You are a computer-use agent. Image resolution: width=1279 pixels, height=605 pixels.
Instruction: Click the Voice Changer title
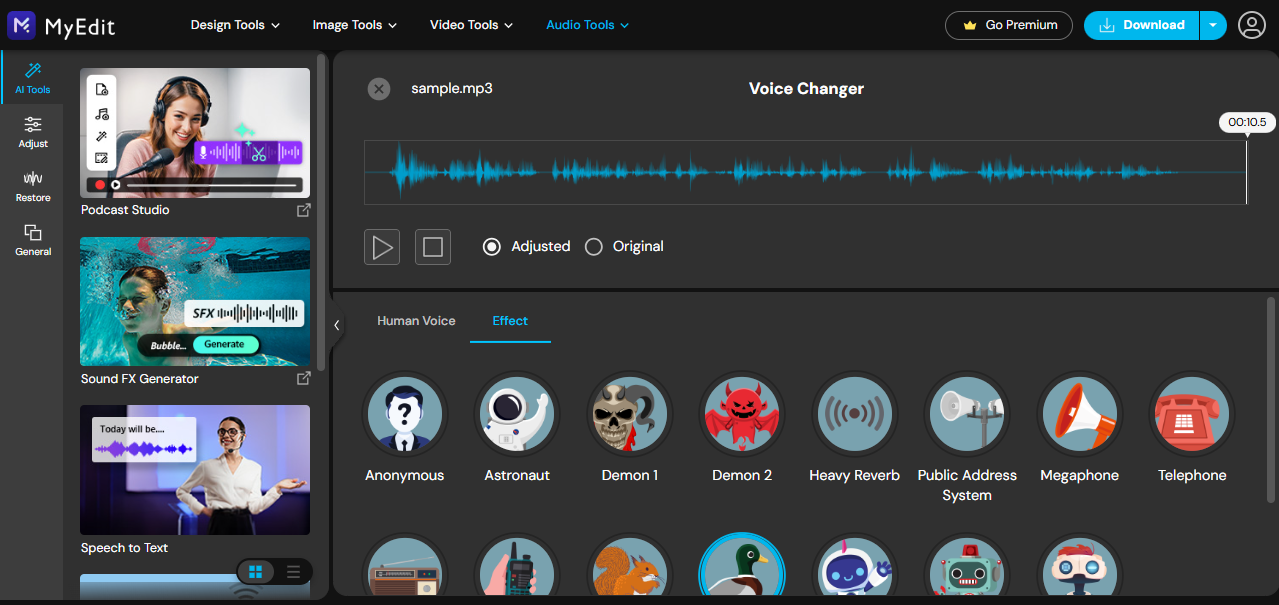806,88
